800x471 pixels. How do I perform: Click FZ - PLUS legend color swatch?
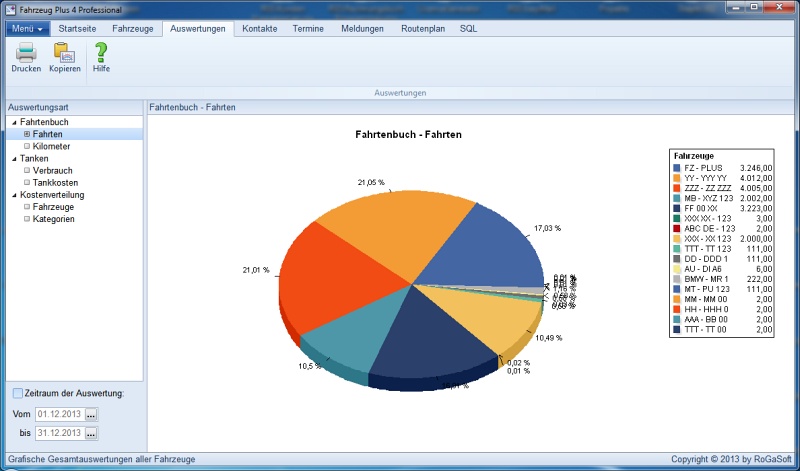click(x=677, y=168)
